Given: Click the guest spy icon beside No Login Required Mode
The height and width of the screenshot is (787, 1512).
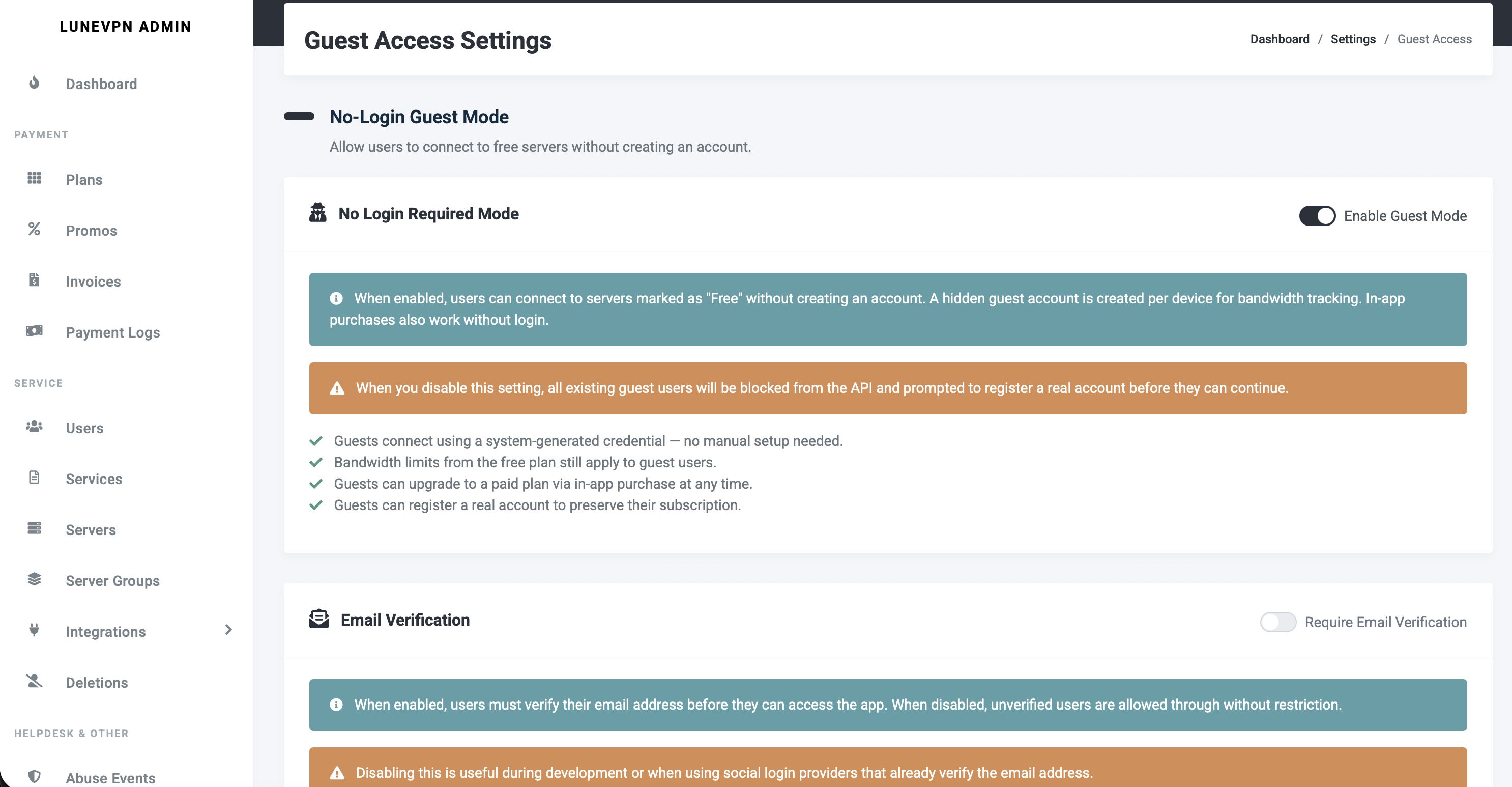Looking at the screenshot, I should click(x=317, y=213).
